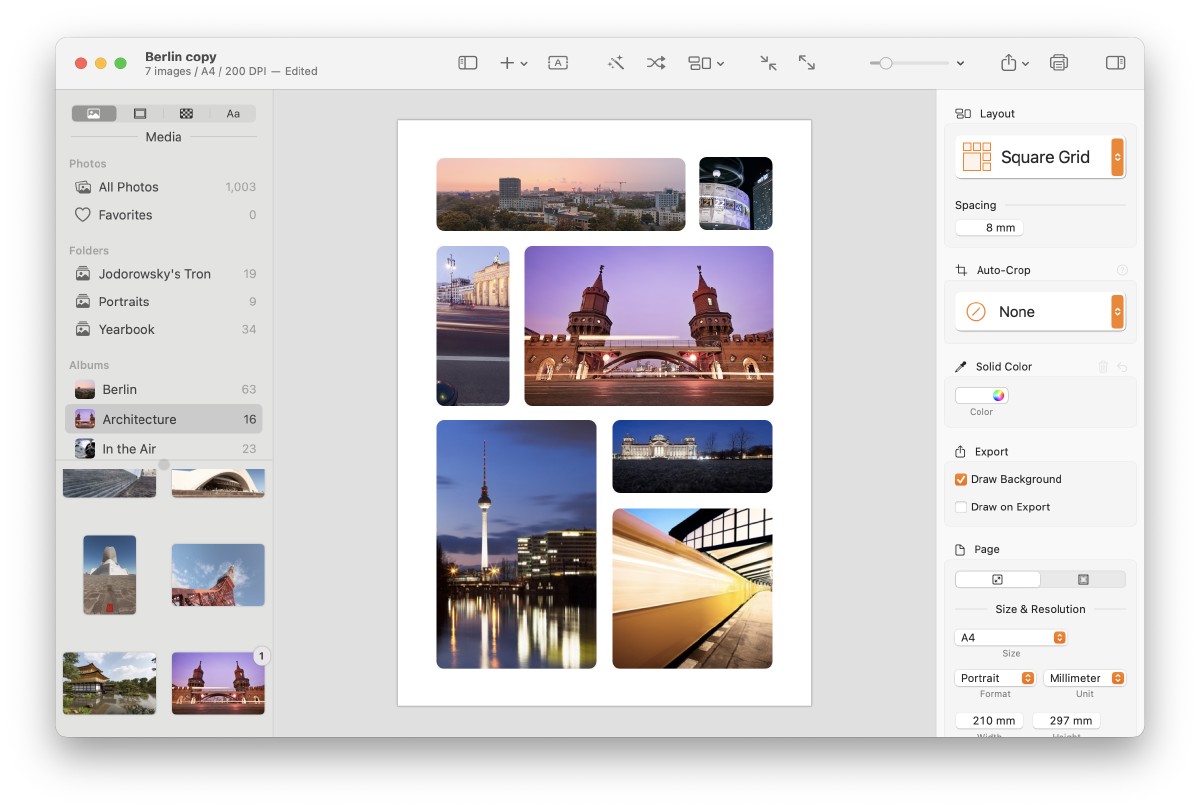Pick the white statue thumbnail in media browser

pos(110,575)
